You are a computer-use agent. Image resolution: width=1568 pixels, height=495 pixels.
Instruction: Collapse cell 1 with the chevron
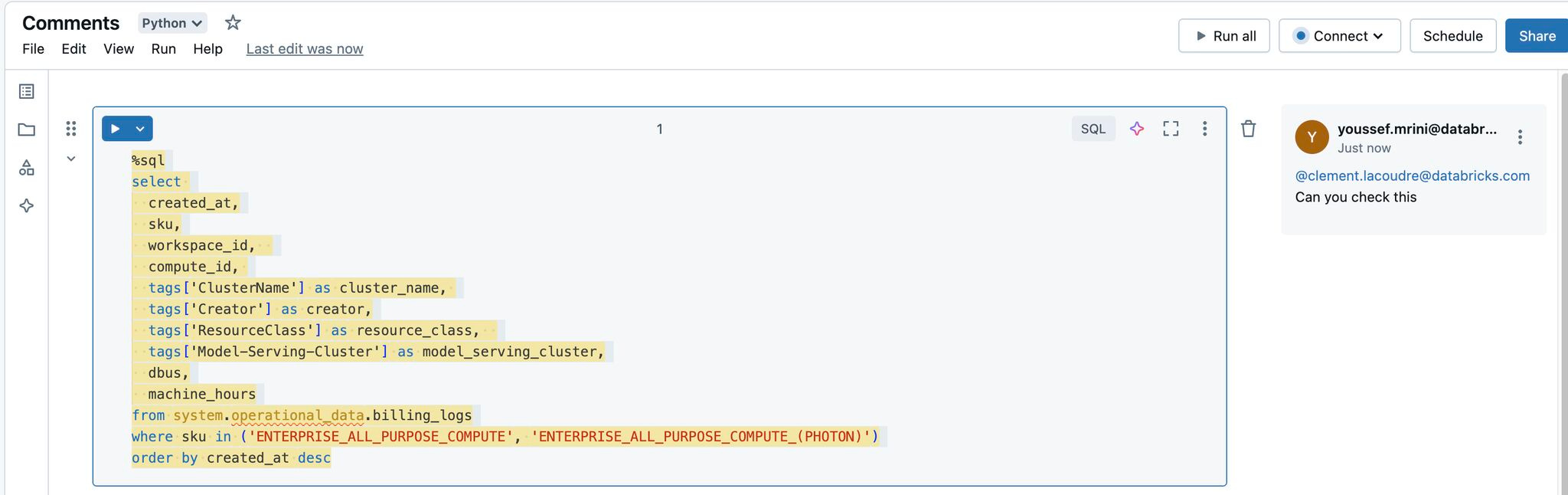pos(71,159)
